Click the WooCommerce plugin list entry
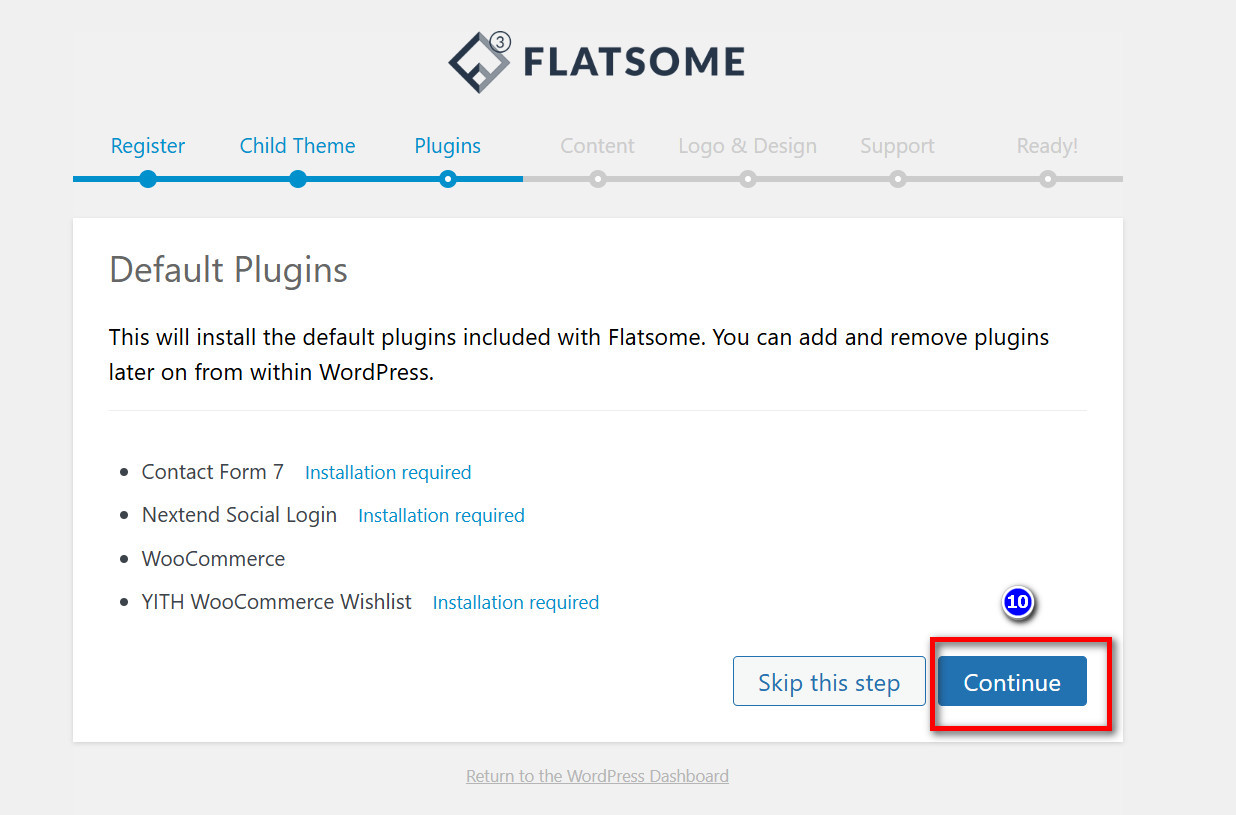The image size is (1236, 815). tap(213, 559)
